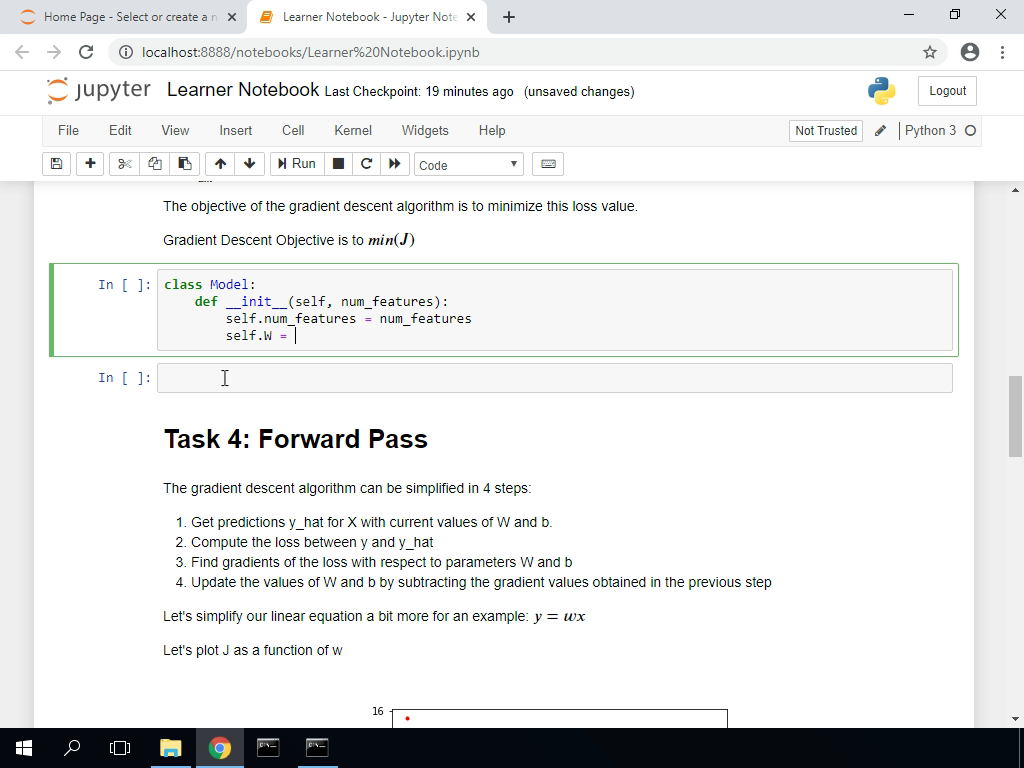
Task: Open first command prompt on taskbar
Action: pyautogui.click(x=268, y=748)
